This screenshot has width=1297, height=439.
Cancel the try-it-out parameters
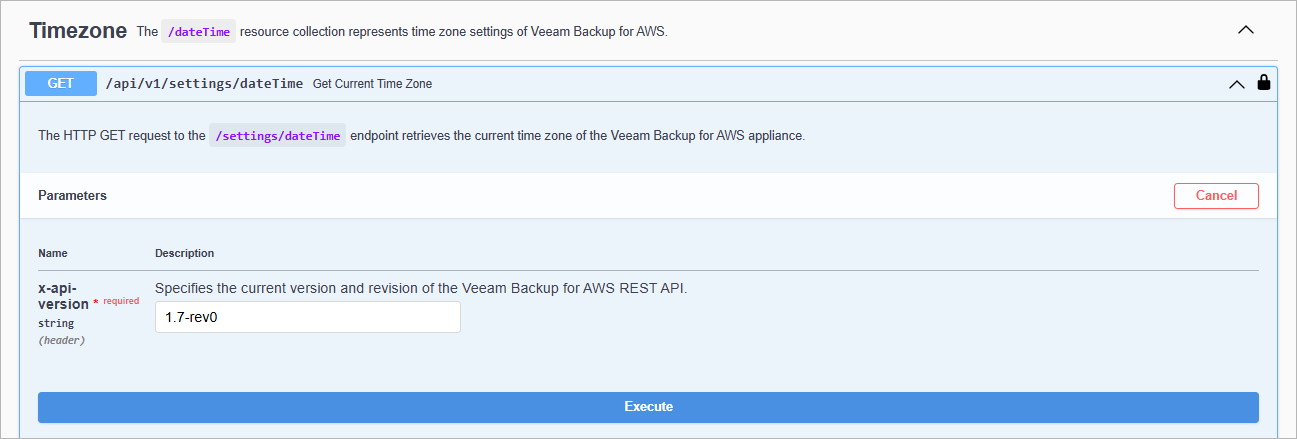click(x=1216, y=196)
